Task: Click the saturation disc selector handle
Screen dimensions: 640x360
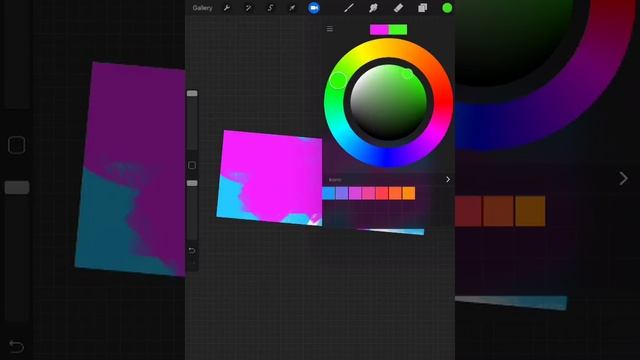Action: [407, 74]
